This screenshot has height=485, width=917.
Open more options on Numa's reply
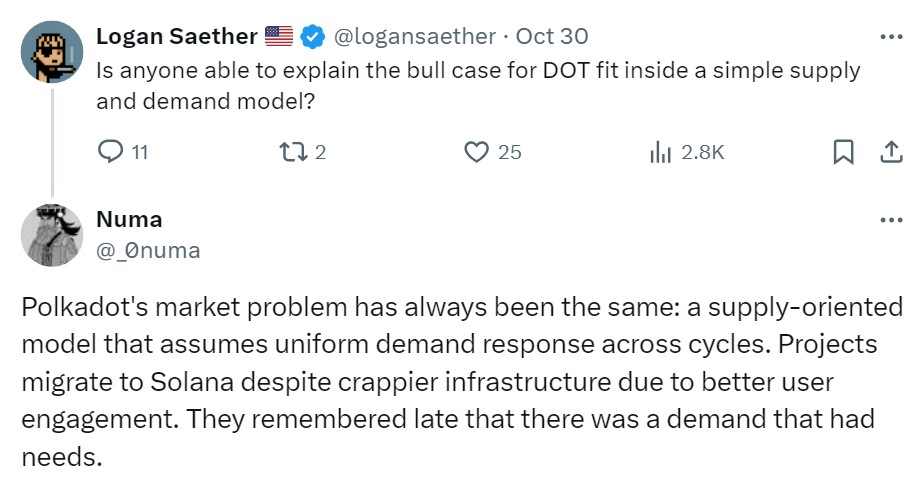tap(889, 220)
